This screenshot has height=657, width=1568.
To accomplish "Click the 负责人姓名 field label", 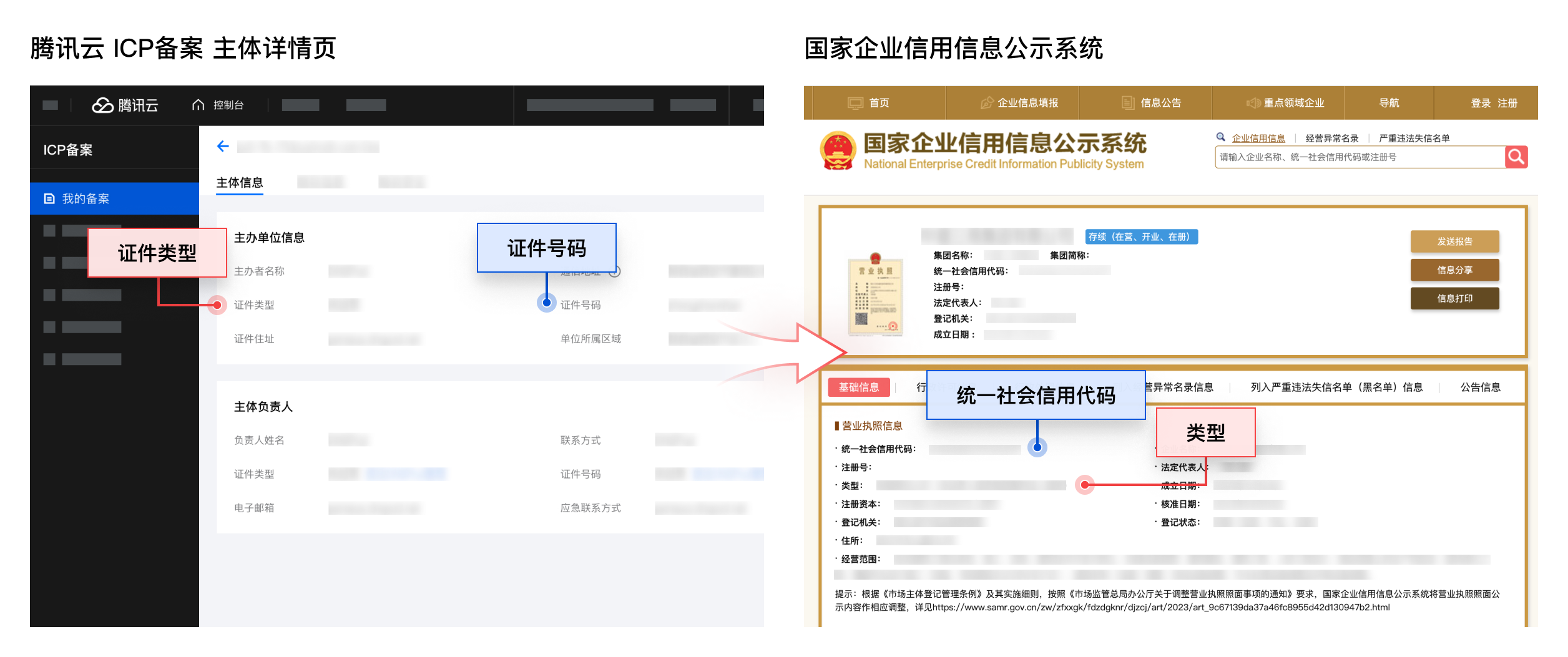I will click(x=259, y=440).
